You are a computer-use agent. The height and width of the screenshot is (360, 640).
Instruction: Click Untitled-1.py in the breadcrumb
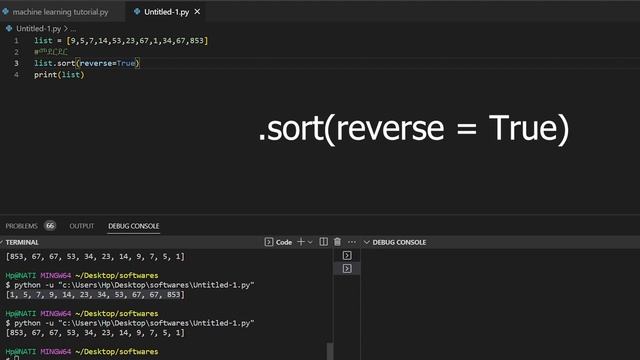[38, 29]
